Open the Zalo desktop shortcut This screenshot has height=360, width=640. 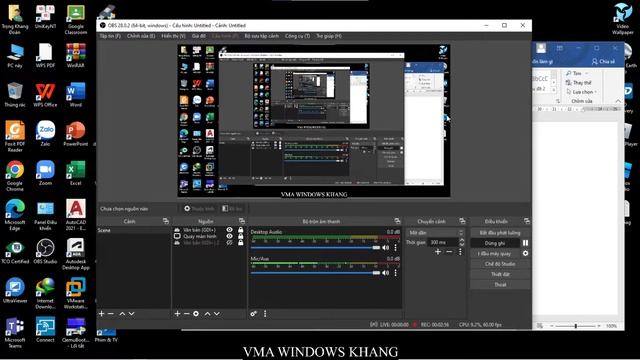pyautogui.click(x=45, y=133)
